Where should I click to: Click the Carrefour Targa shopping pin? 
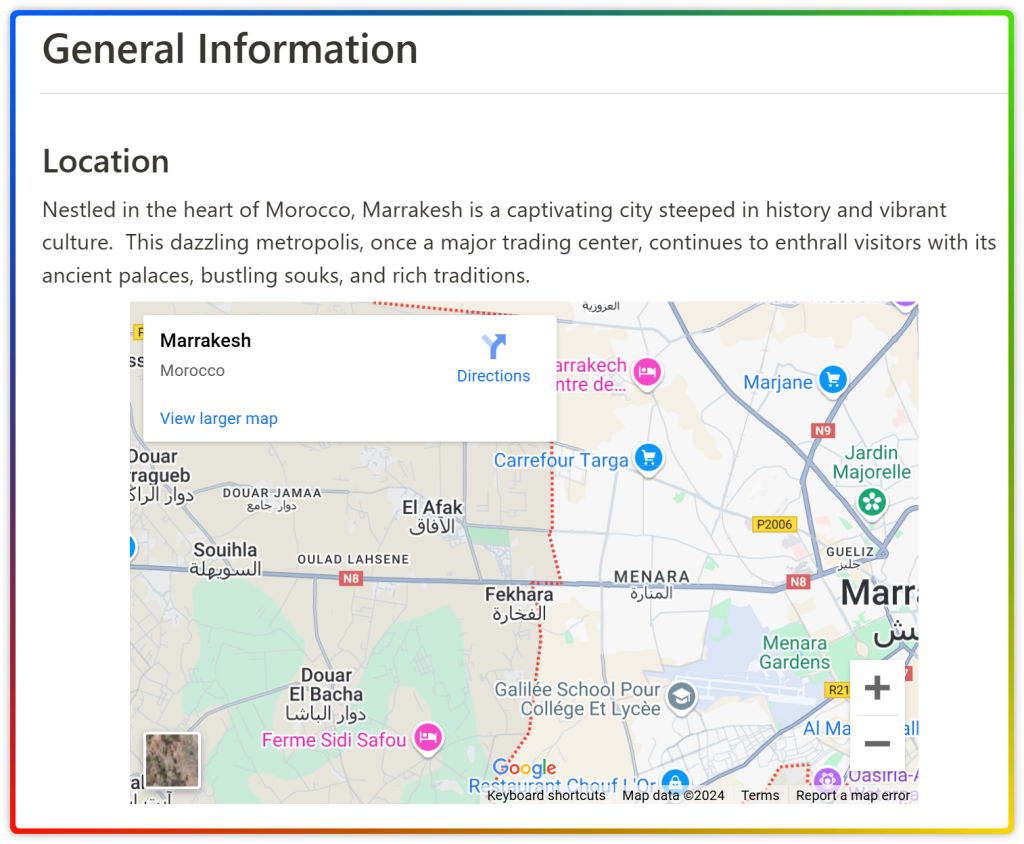[x=648, y=459]
